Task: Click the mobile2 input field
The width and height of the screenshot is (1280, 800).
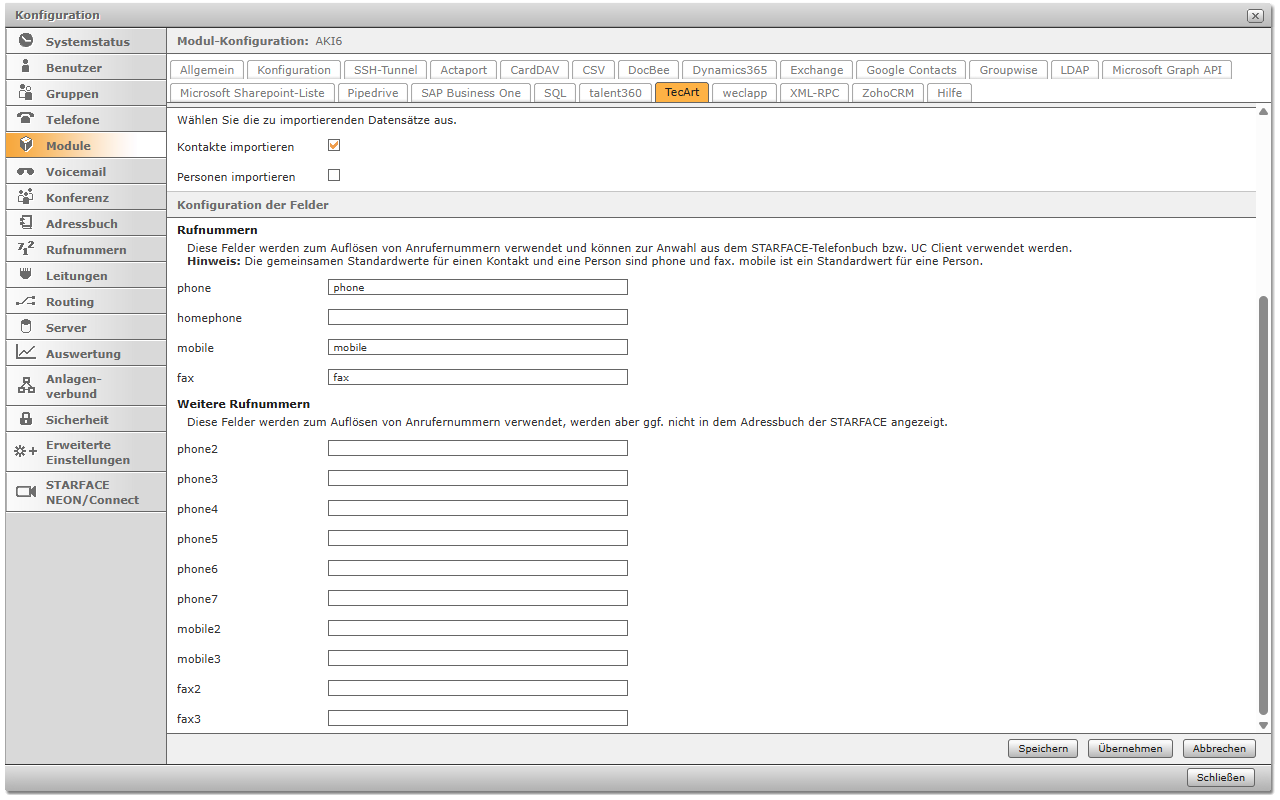Action: tap(478, 628)
